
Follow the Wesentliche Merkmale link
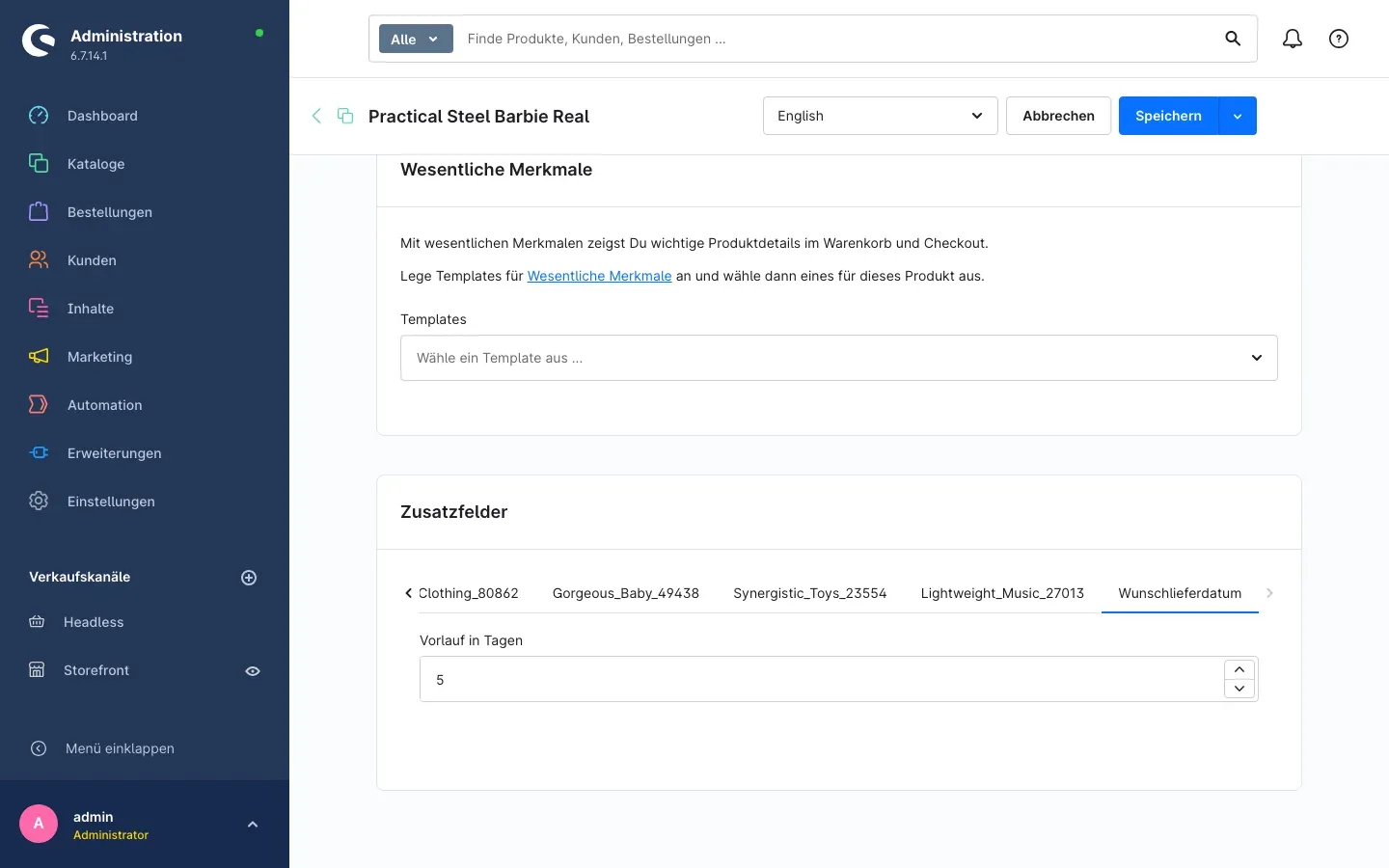[599, 276]
